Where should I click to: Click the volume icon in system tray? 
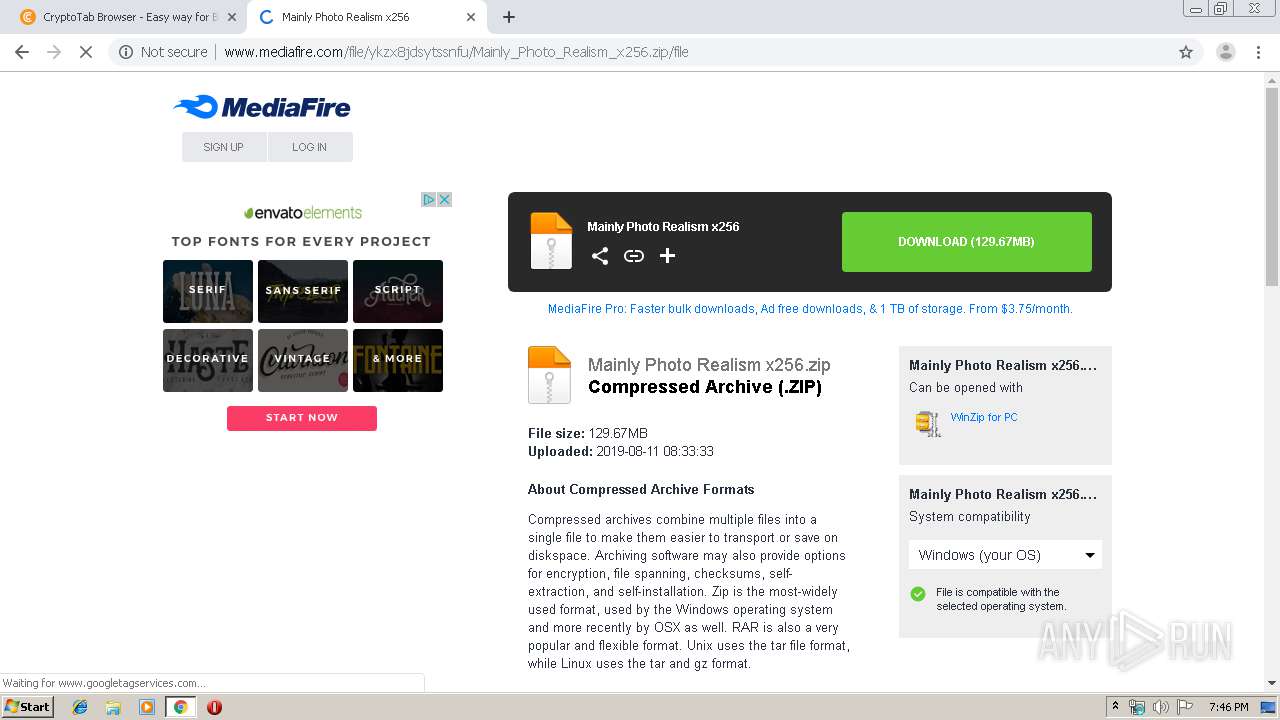pos(1161,707)
